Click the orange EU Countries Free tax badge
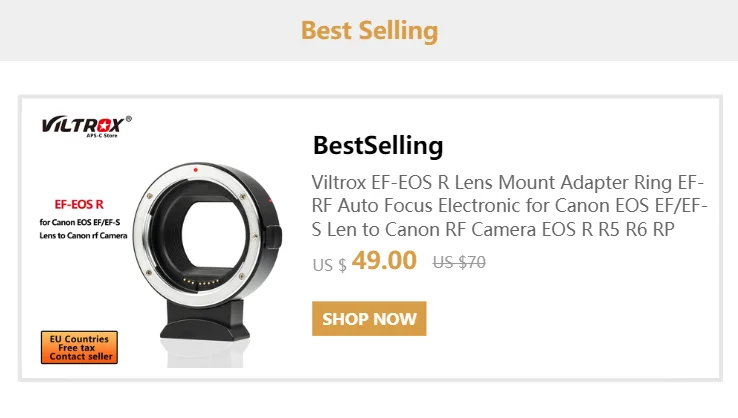Image resolution: width=738 pixels, height=418 pixels. click(x=79, y=348)
